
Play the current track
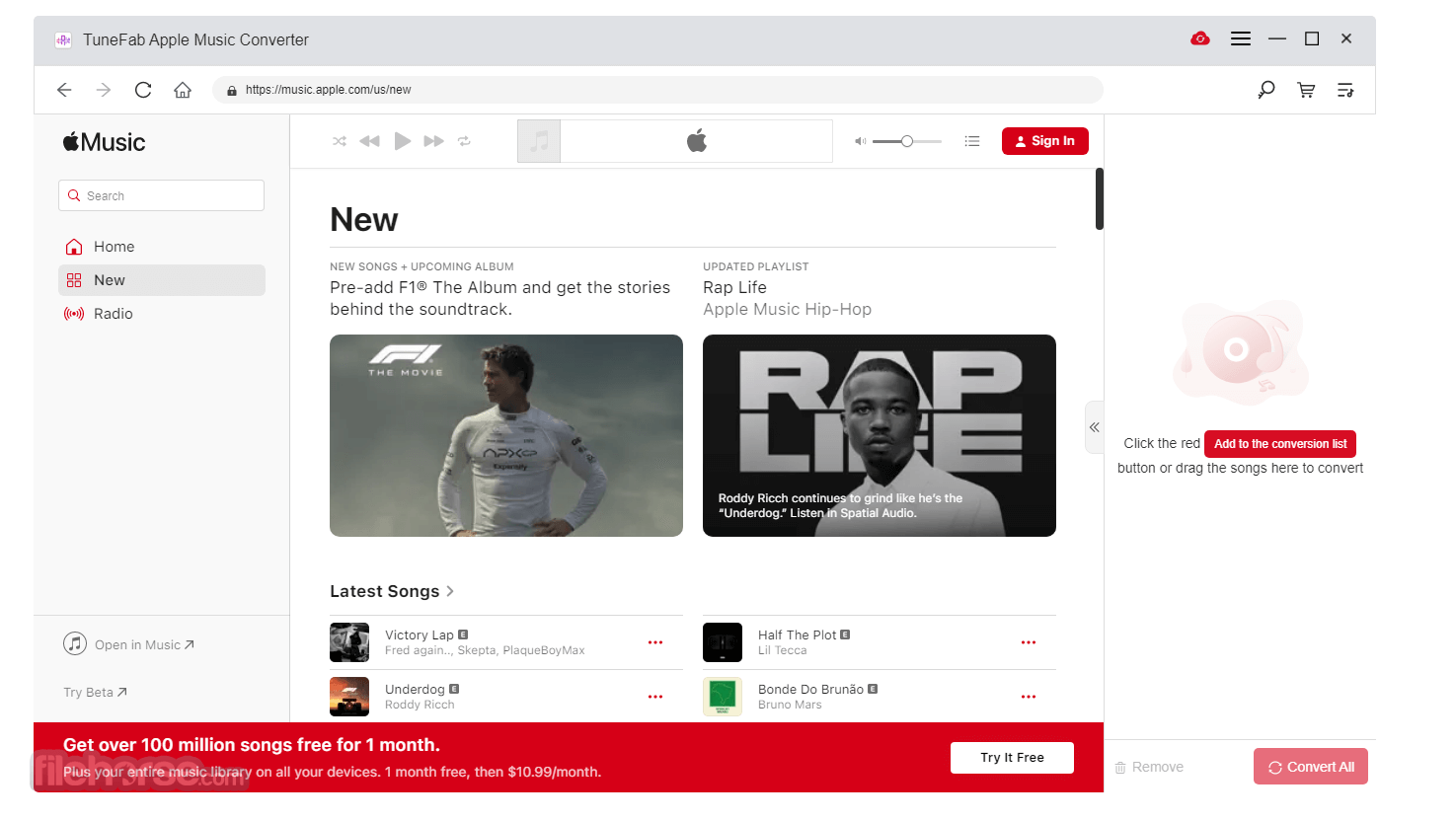coord(402,141)
